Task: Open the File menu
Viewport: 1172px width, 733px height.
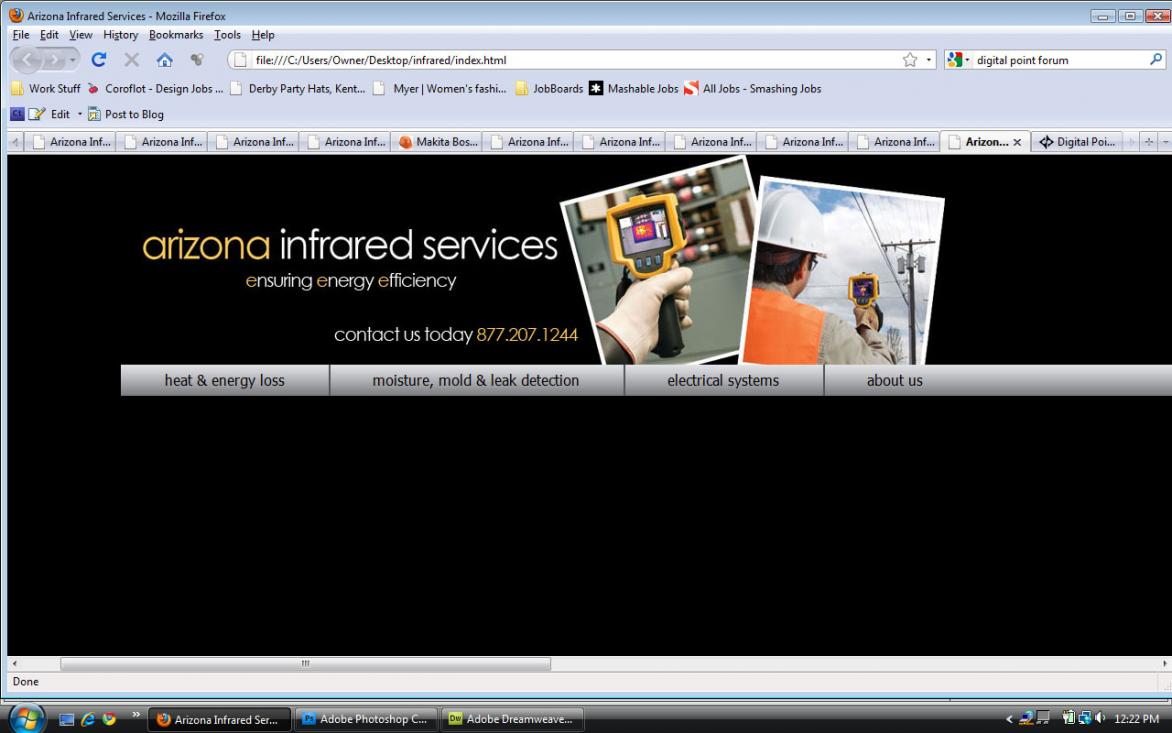Action: point(21,34)
